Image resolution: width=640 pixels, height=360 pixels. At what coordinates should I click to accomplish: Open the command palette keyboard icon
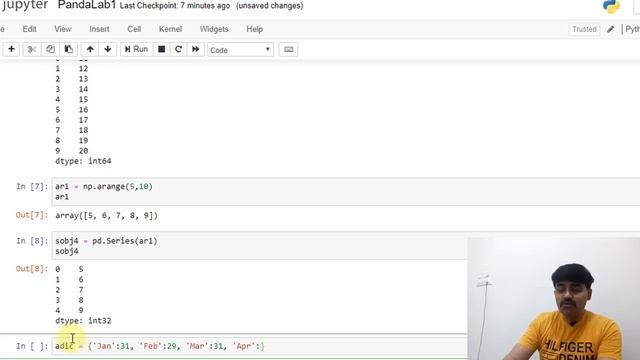[x=289, y=49]
